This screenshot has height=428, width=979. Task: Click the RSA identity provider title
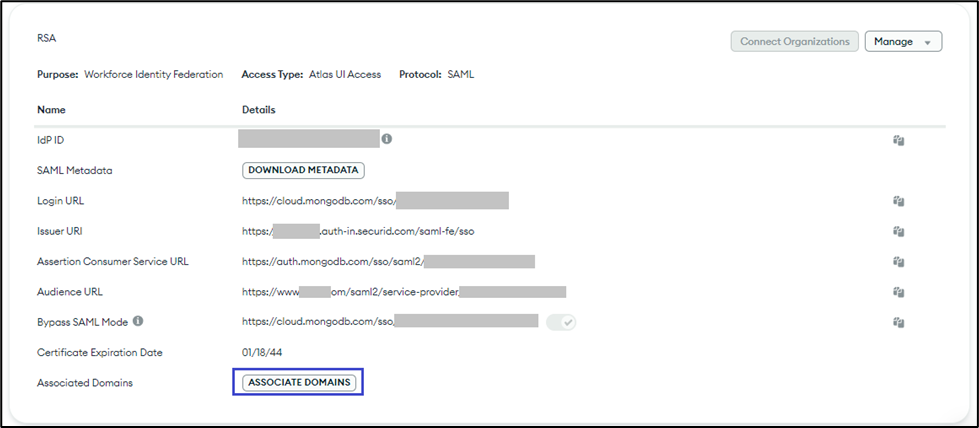tap(47, 39)
